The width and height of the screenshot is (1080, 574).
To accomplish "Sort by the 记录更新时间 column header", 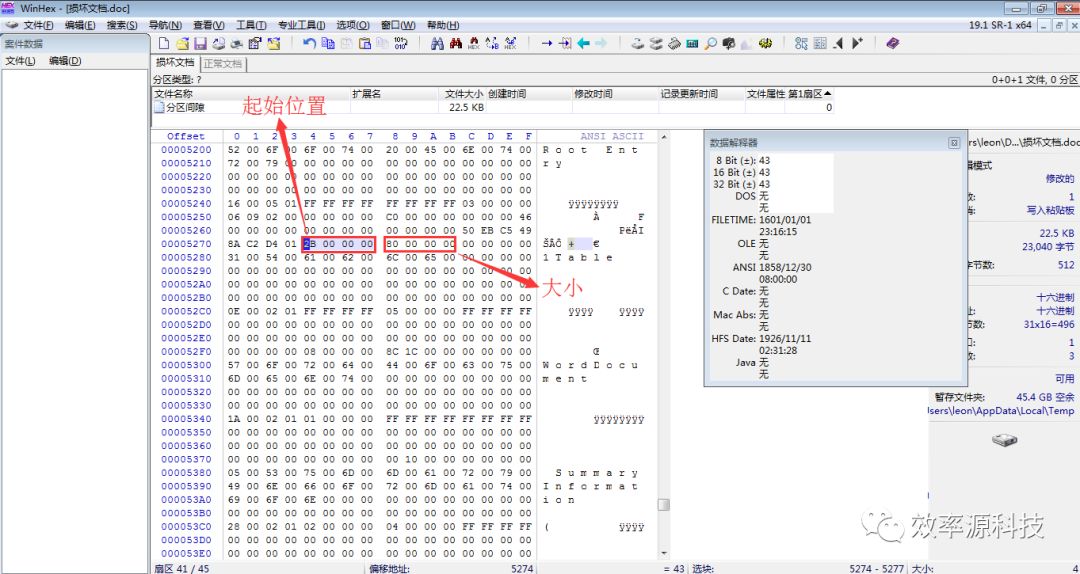I will click(702, 94).
